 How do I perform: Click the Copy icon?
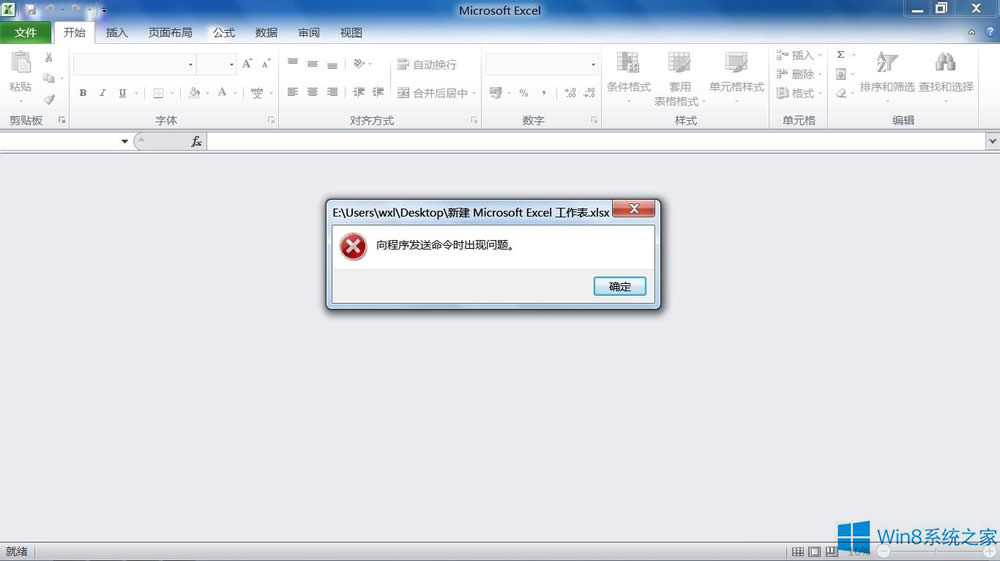[x=48, y=78]
